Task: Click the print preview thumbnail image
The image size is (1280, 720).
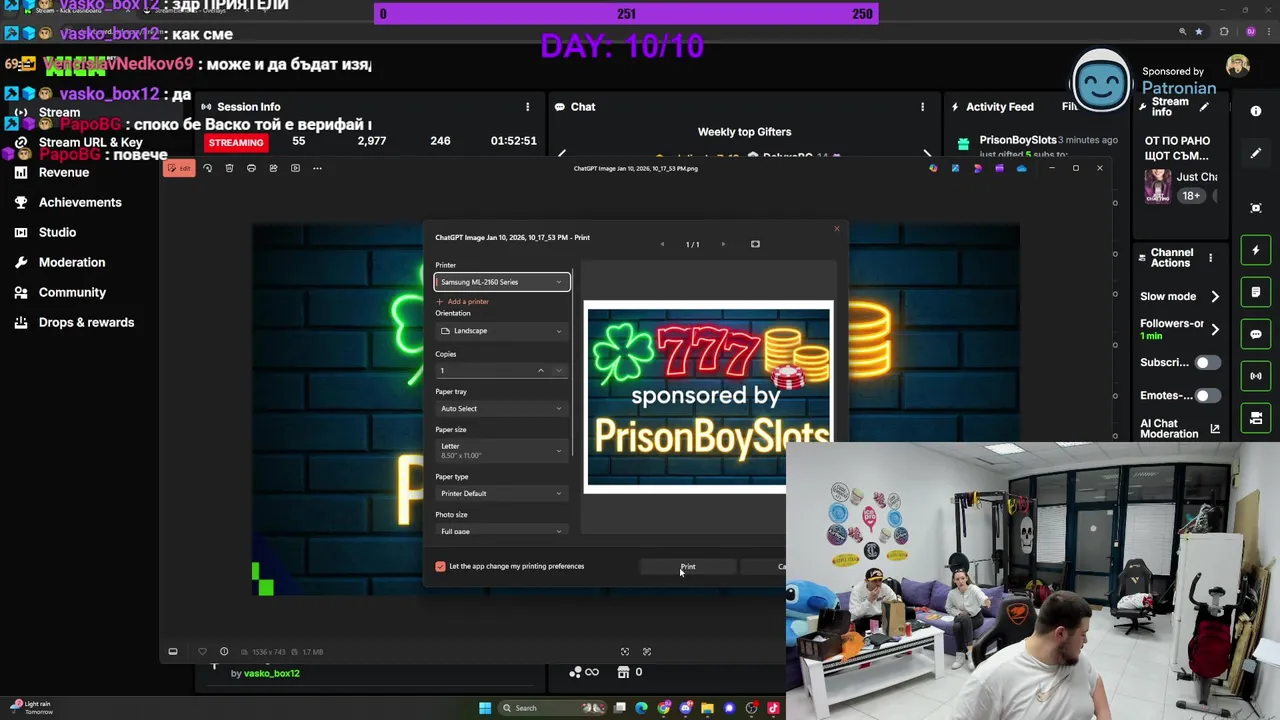Action: [708, 397]
